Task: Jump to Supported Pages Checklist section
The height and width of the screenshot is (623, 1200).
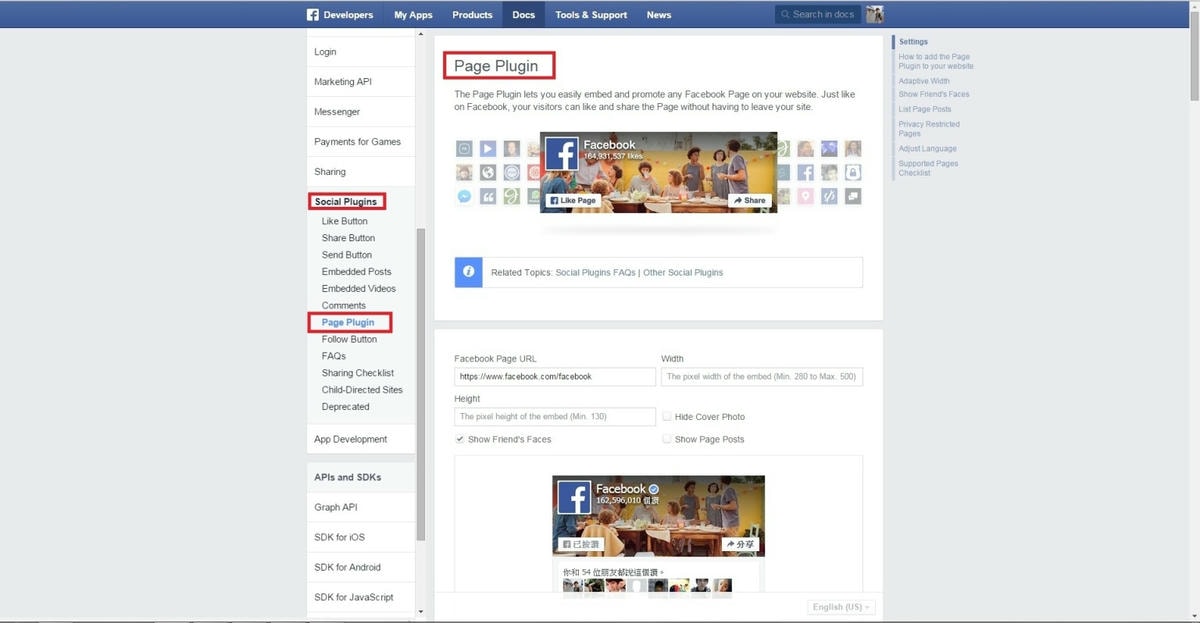Action: click(x=928, y=168)
